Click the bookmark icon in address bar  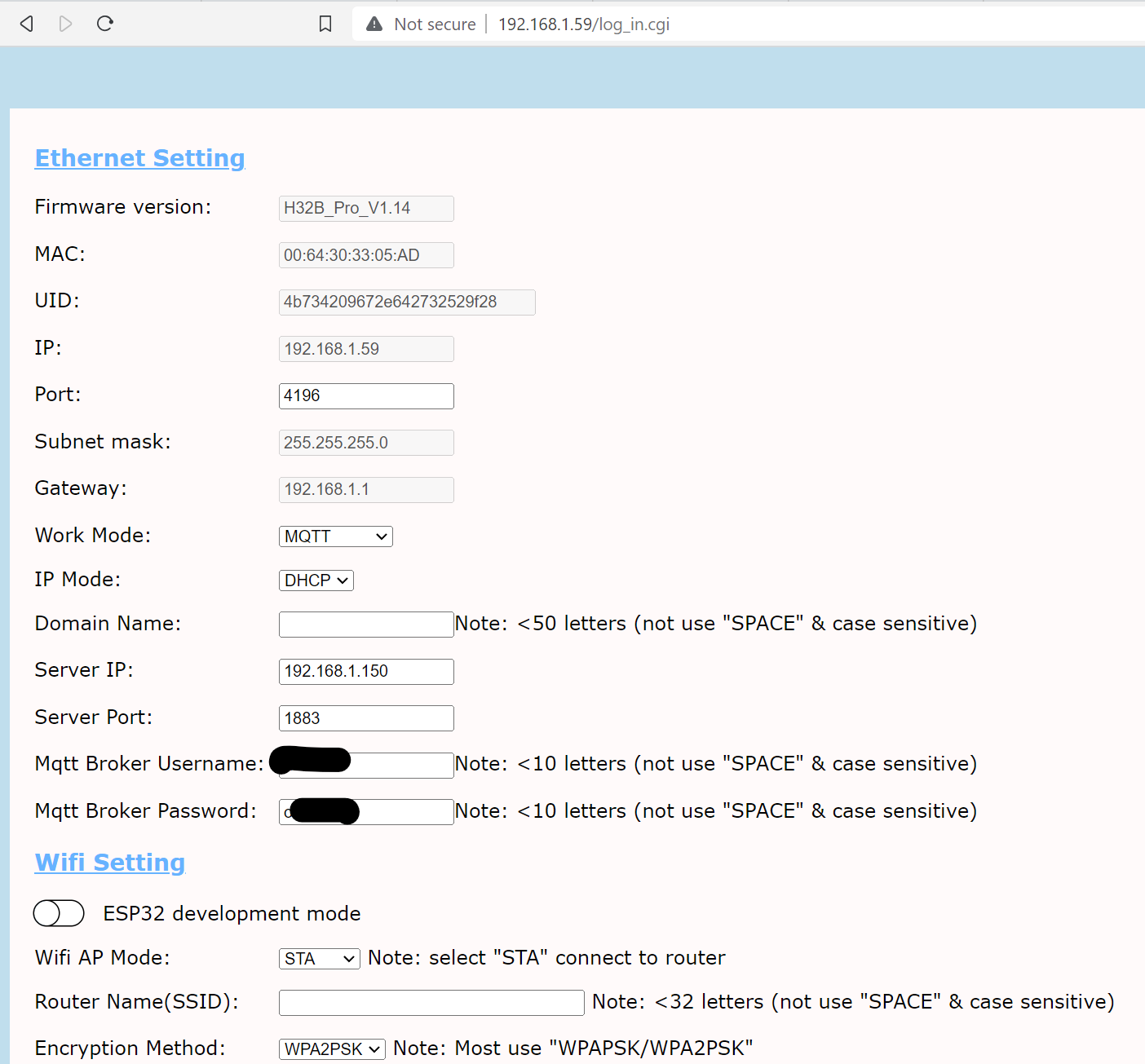pos(325,24)
